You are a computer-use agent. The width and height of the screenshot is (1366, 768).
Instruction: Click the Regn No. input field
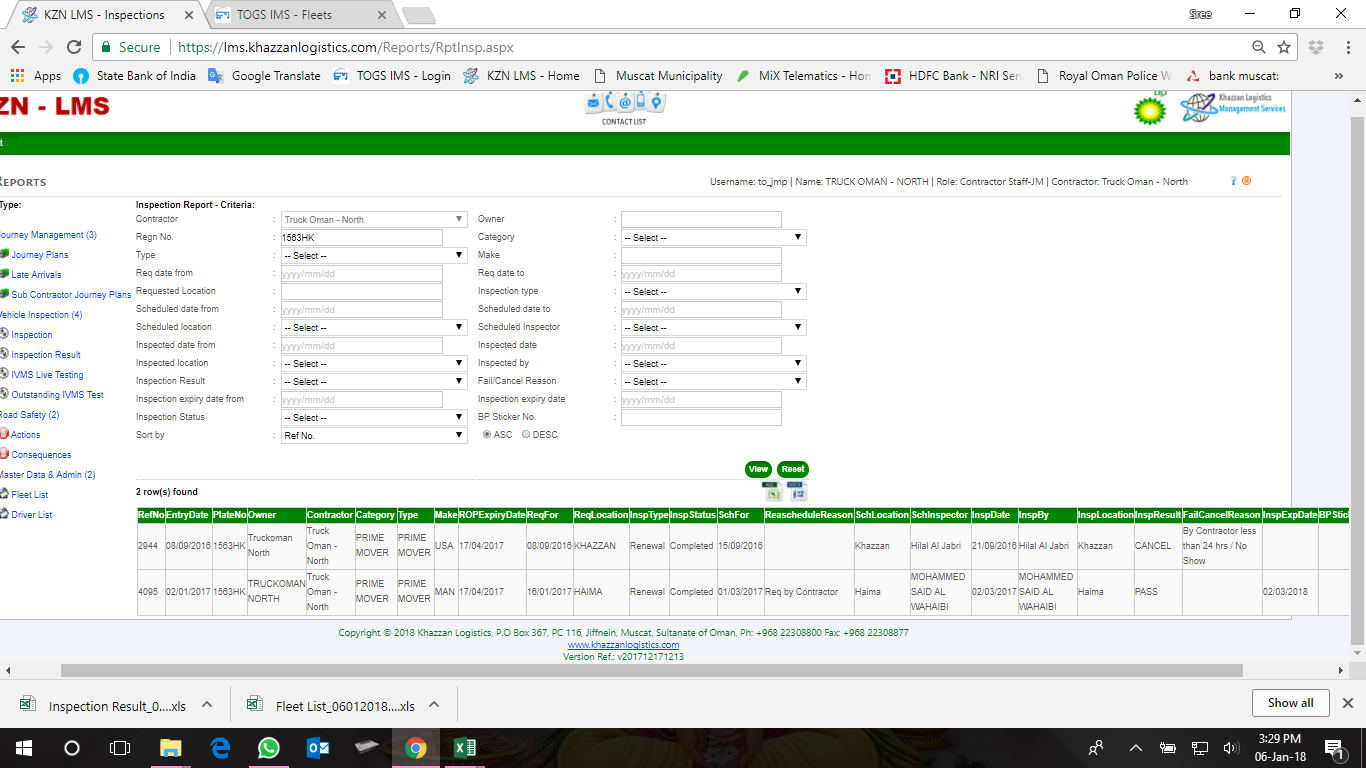361,238
